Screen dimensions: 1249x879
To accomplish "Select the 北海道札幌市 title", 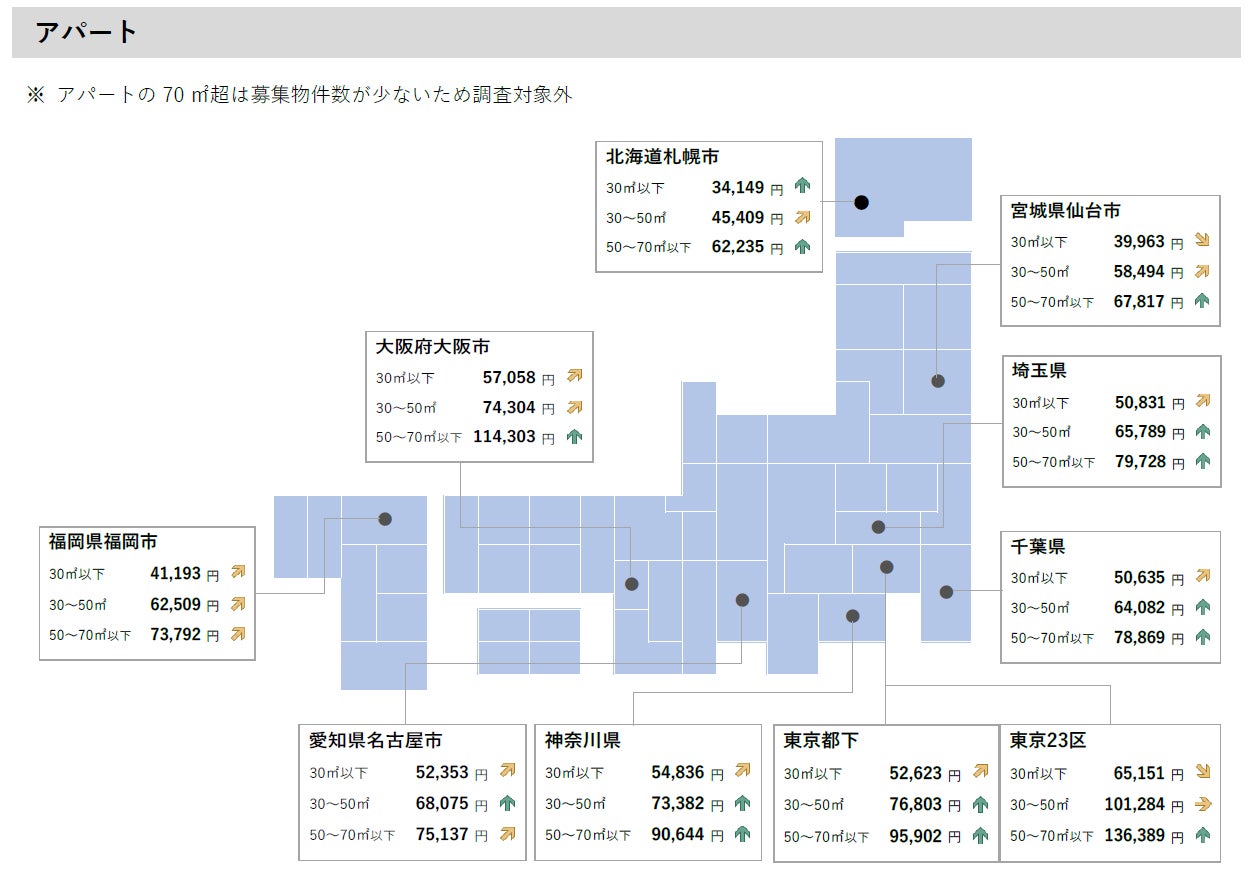I will 662,157.
